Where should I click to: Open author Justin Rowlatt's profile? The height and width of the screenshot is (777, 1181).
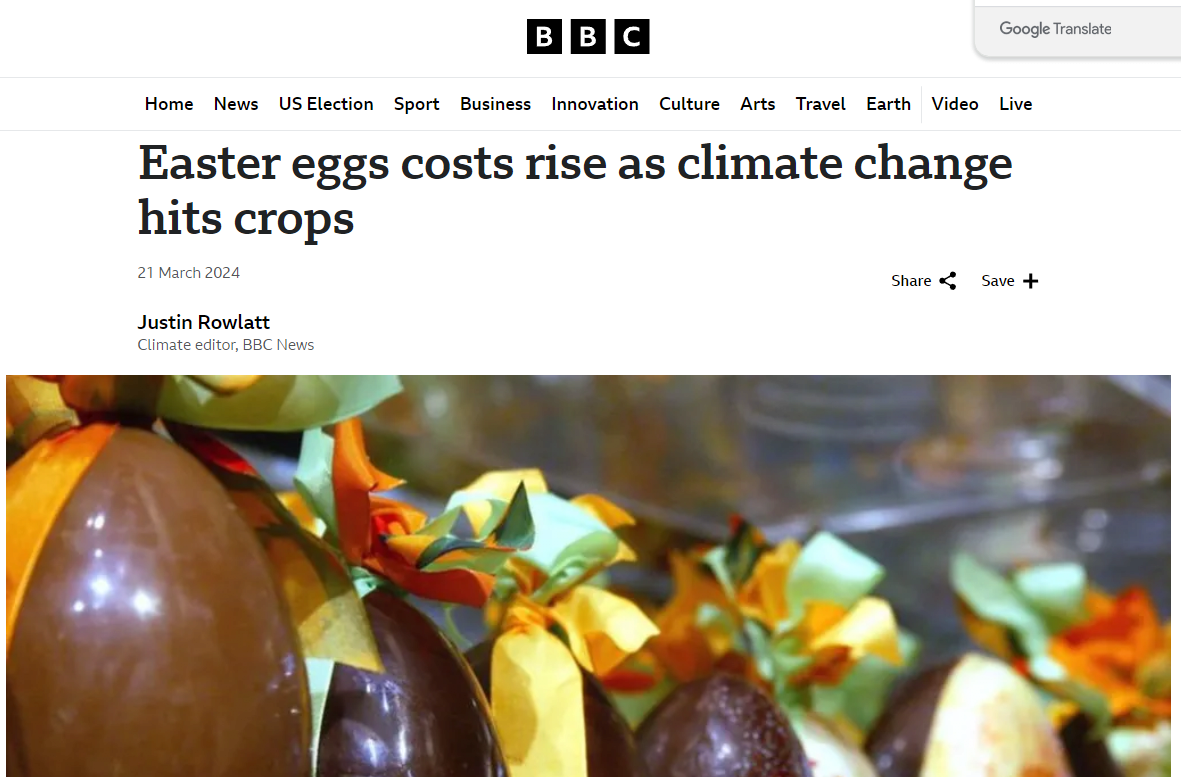click(x=203, y=322)
